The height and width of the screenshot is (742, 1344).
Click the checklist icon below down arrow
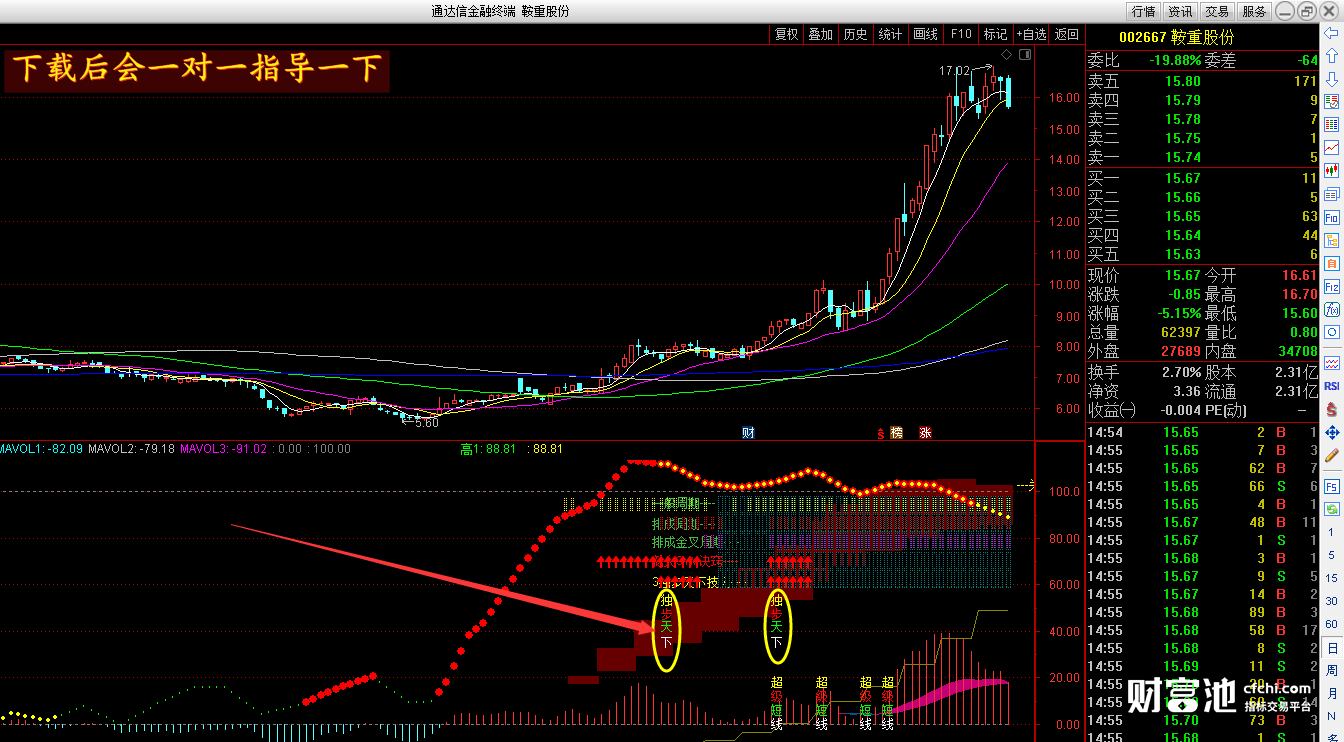coord(1331,102)
